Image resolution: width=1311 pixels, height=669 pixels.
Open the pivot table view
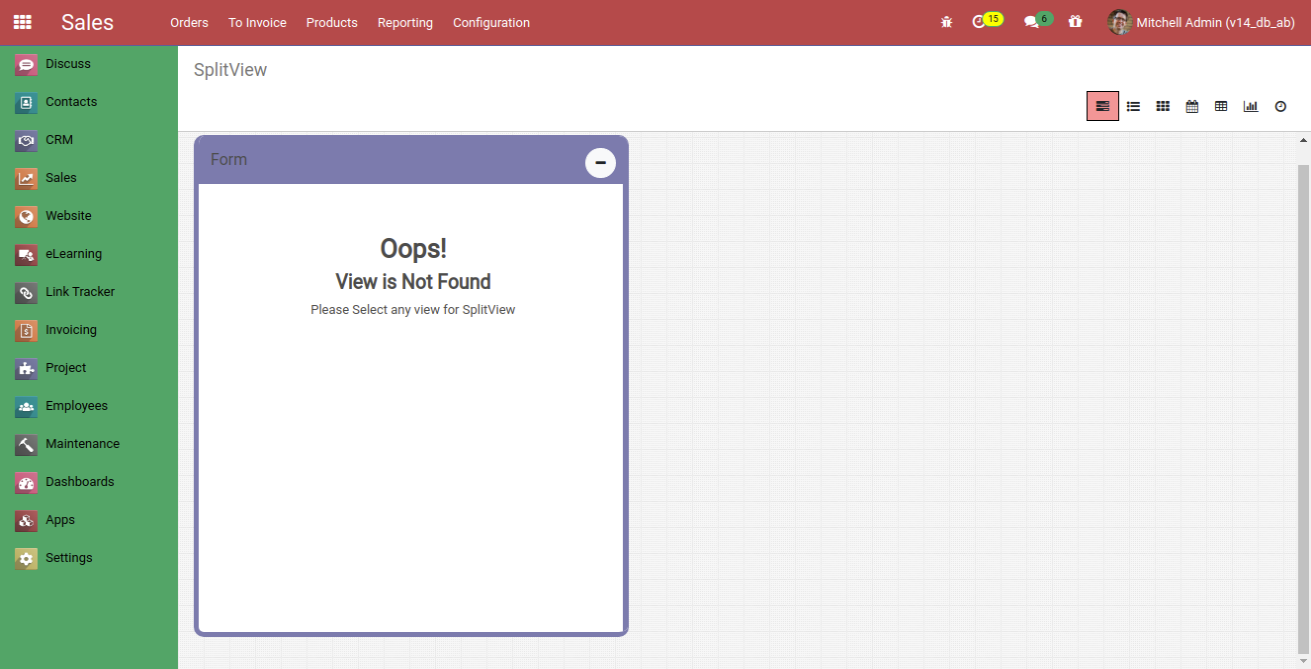click(1221, 106)
